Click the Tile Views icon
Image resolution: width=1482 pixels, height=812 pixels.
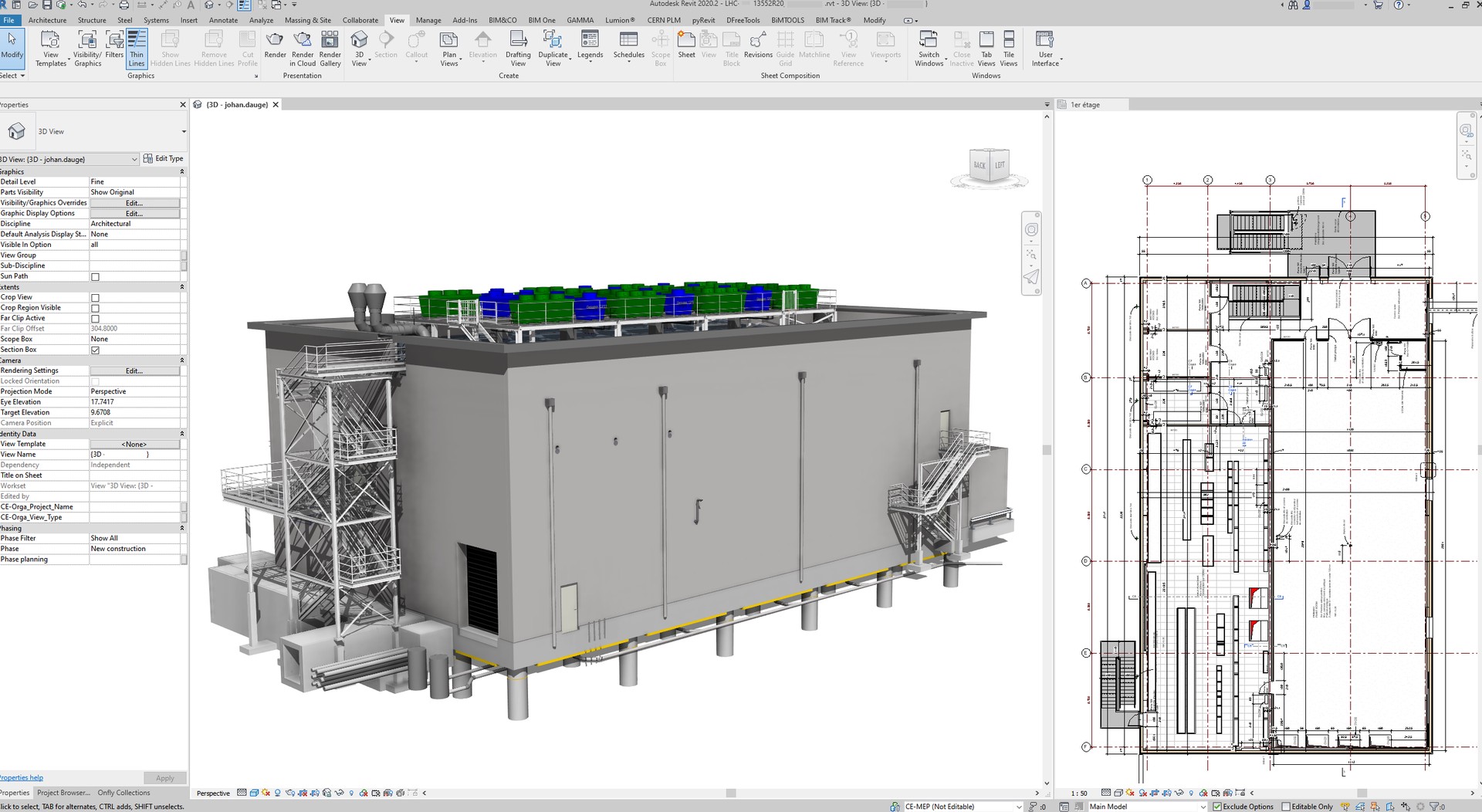tap(1008, 46)
